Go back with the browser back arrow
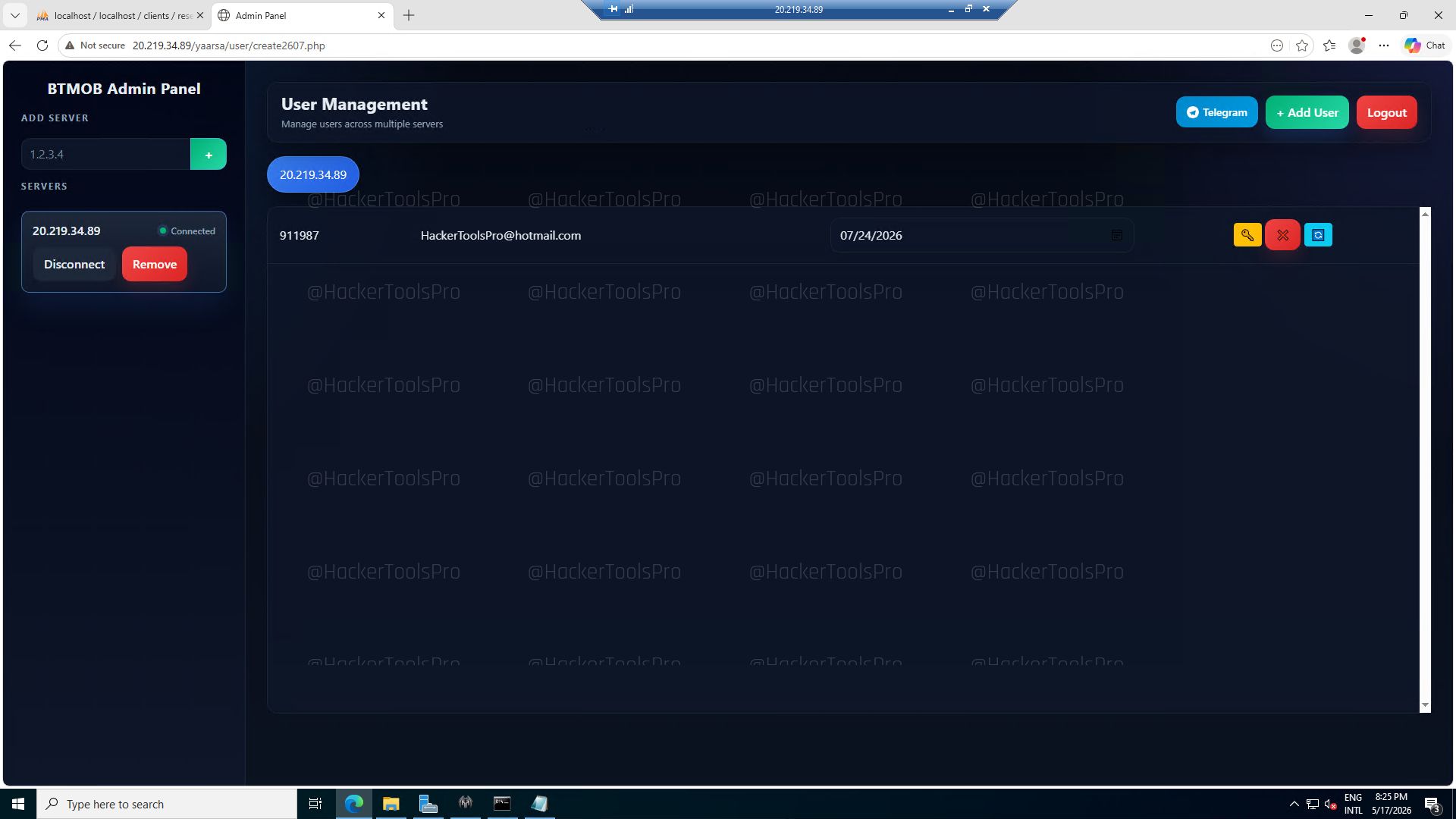 click(x=15, y=45)
